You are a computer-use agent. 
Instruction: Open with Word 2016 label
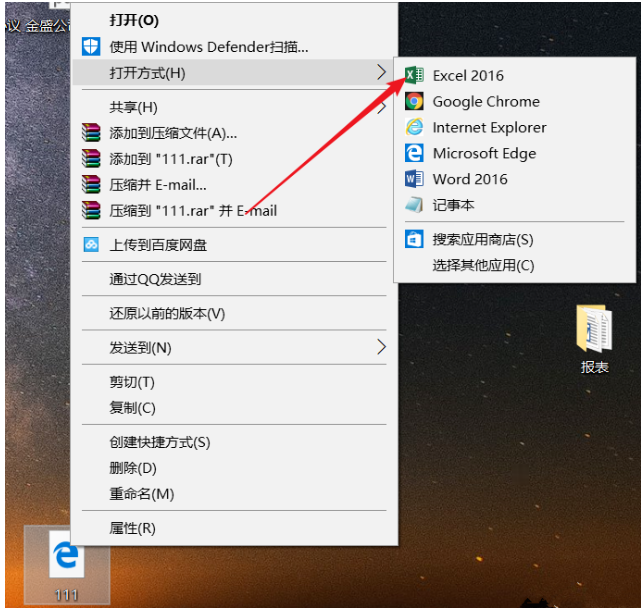[470, 179]
